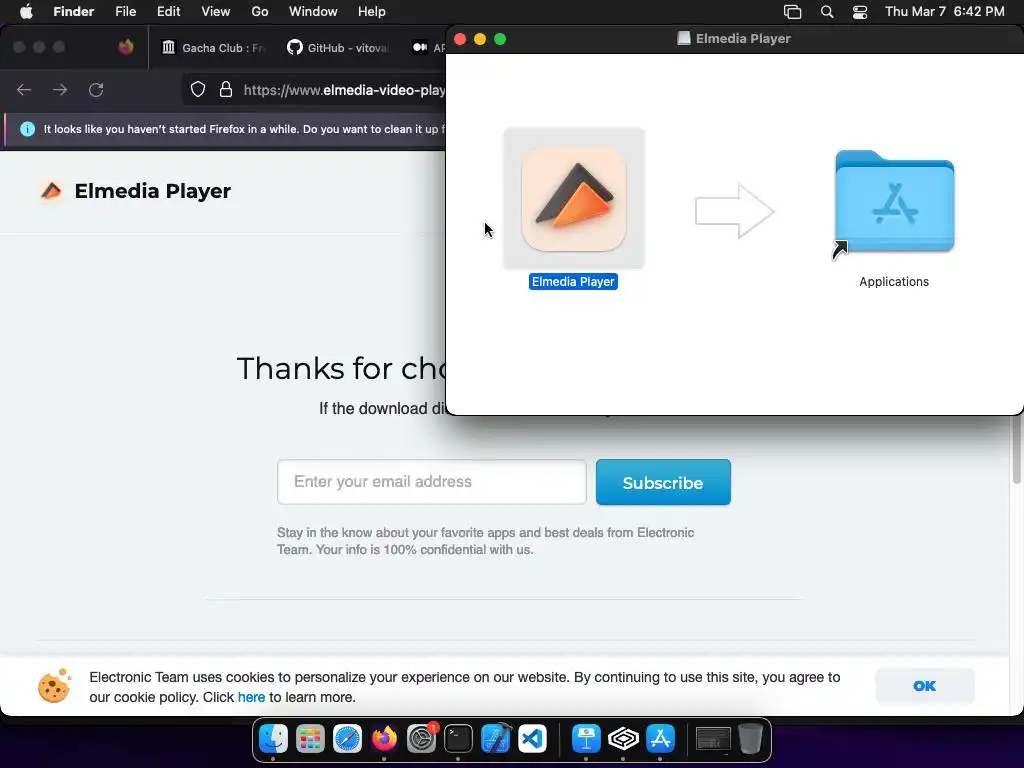The image size is (1024, 768).
Task: Click the Elmedia Player logo on webpage
Action: 51,191
